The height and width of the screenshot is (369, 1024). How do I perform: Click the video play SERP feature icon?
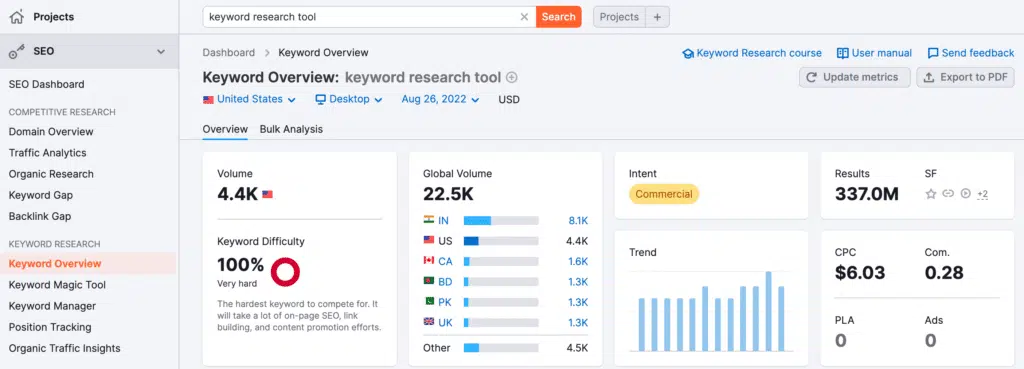pyautogui.click(x=966, y=193)
